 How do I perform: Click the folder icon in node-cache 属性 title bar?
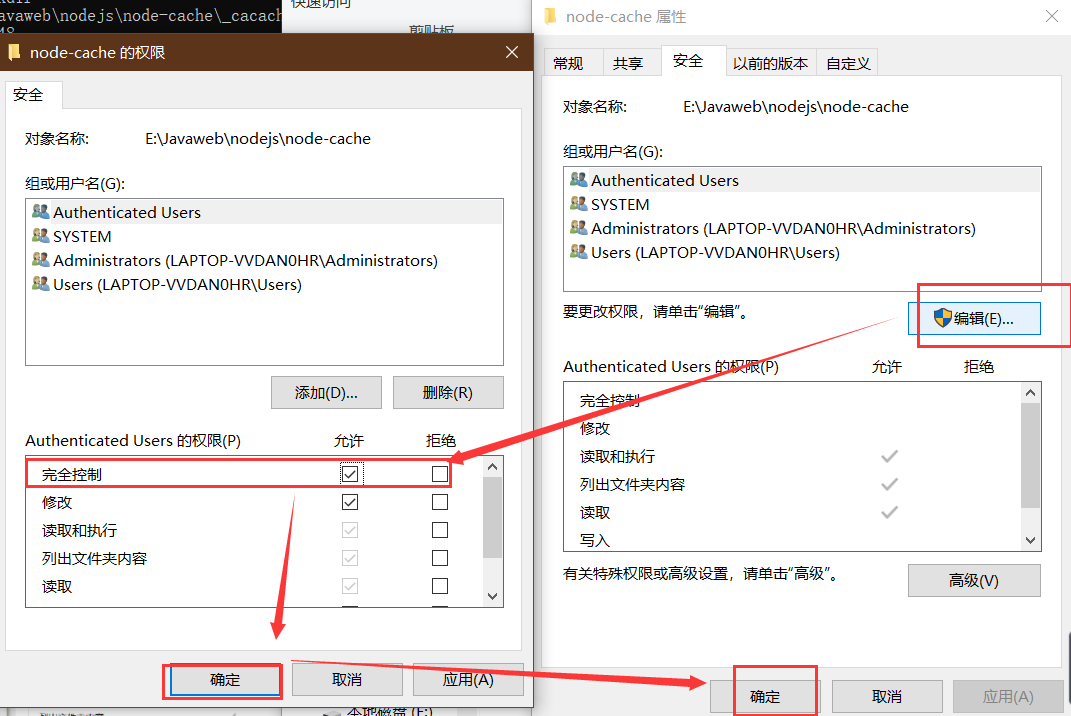(x=549, y=16)
